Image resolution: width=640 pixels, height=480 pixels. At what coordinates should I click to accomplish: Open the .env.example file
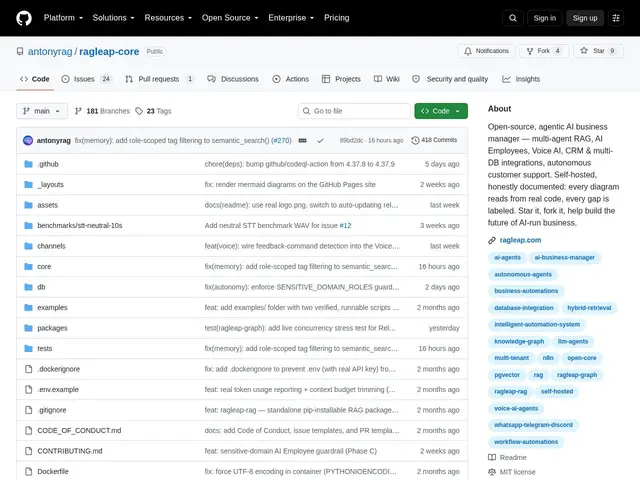click(58, 389)
